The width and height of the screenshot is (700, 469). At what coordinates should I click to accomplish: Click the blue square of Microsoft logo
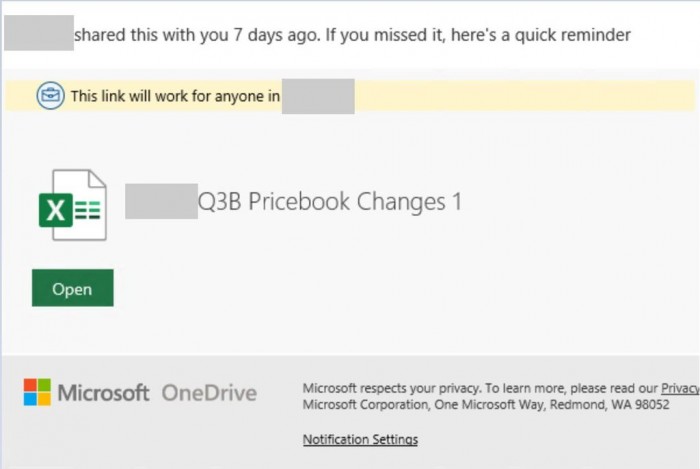(30, 399)
